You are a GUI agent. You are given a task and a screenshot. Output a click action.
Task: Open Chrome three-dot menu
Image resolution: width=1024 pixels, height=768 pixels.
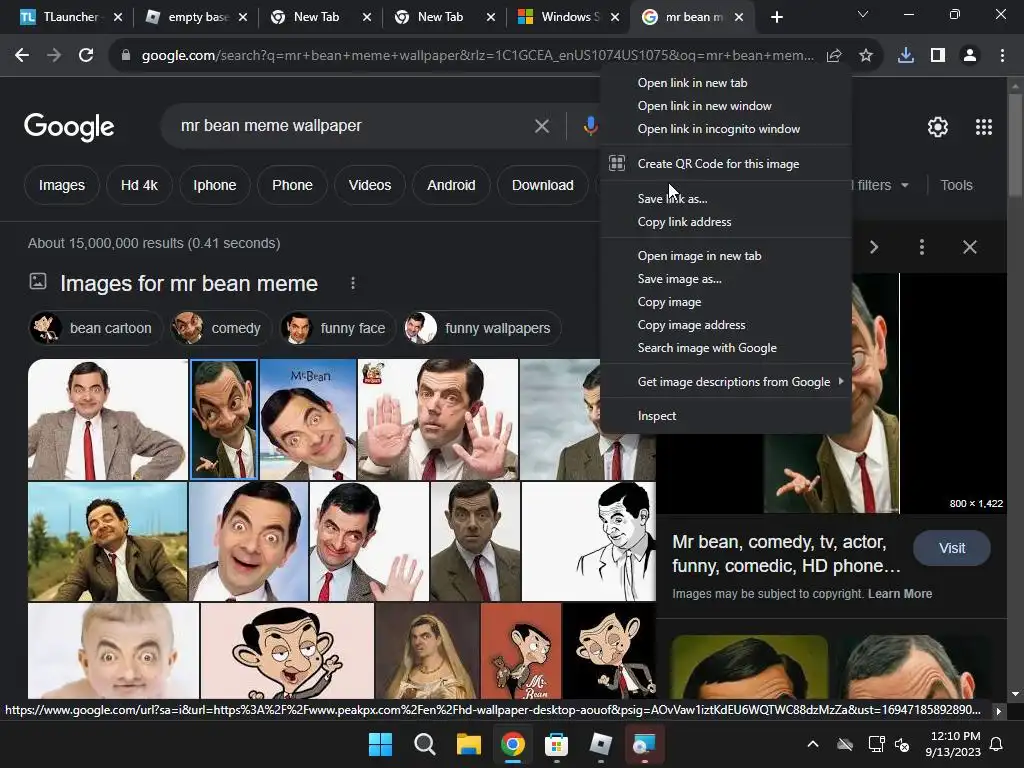coord(1002,56)
